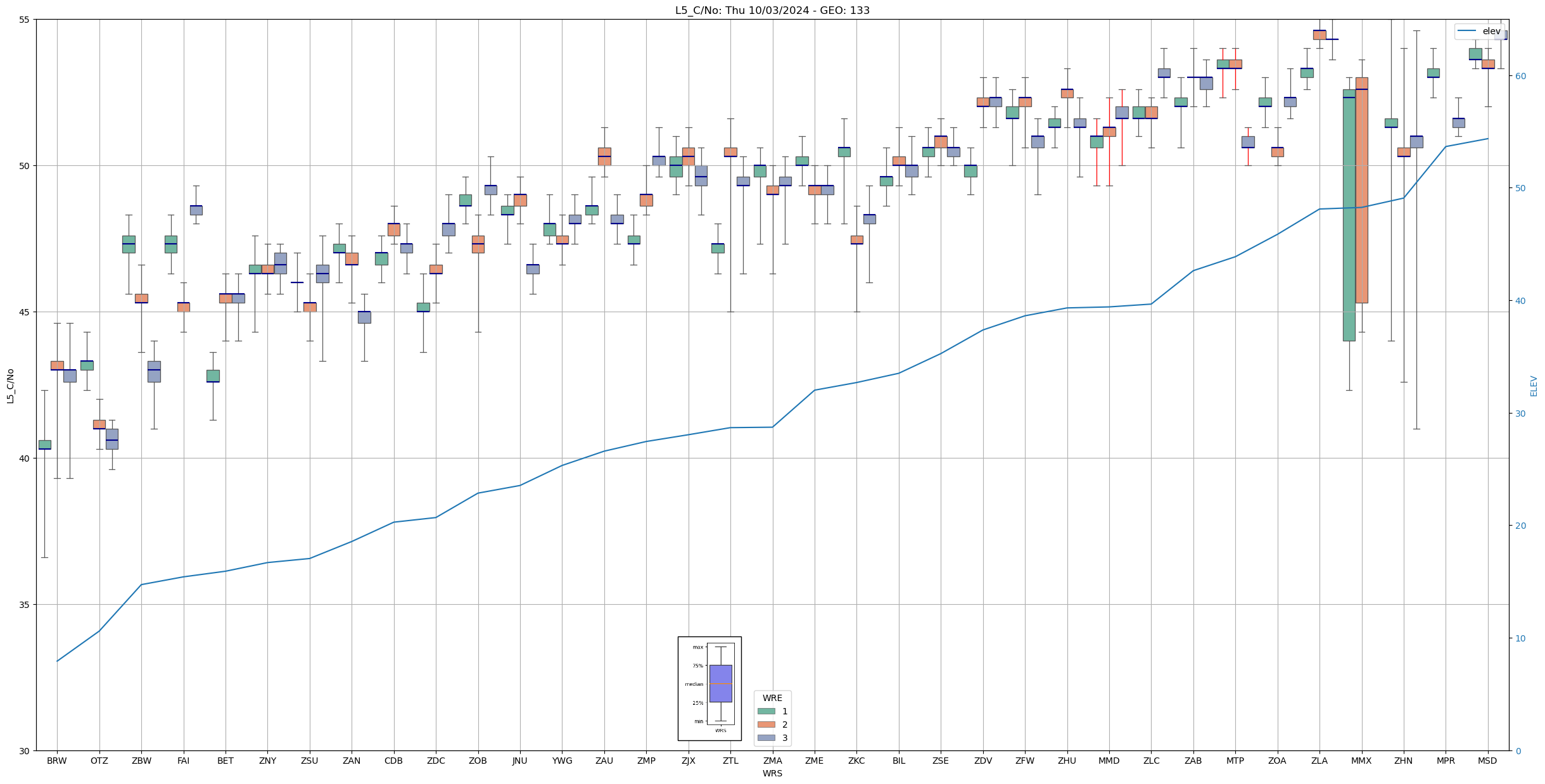Click the BRW station tick label
This screenshot has height=784, width=1545.
pos(57,761)
